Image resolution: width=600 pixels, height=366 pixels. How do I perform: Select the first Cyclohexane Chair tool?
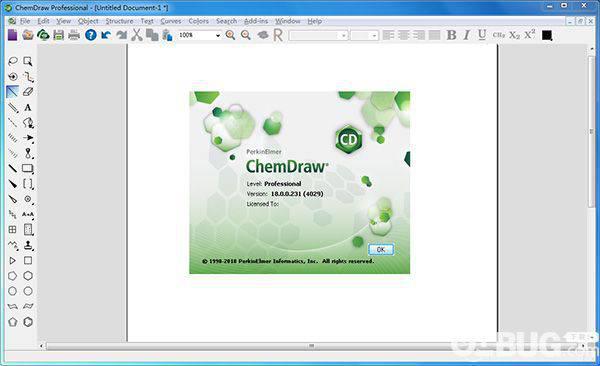tap(13, 306)
